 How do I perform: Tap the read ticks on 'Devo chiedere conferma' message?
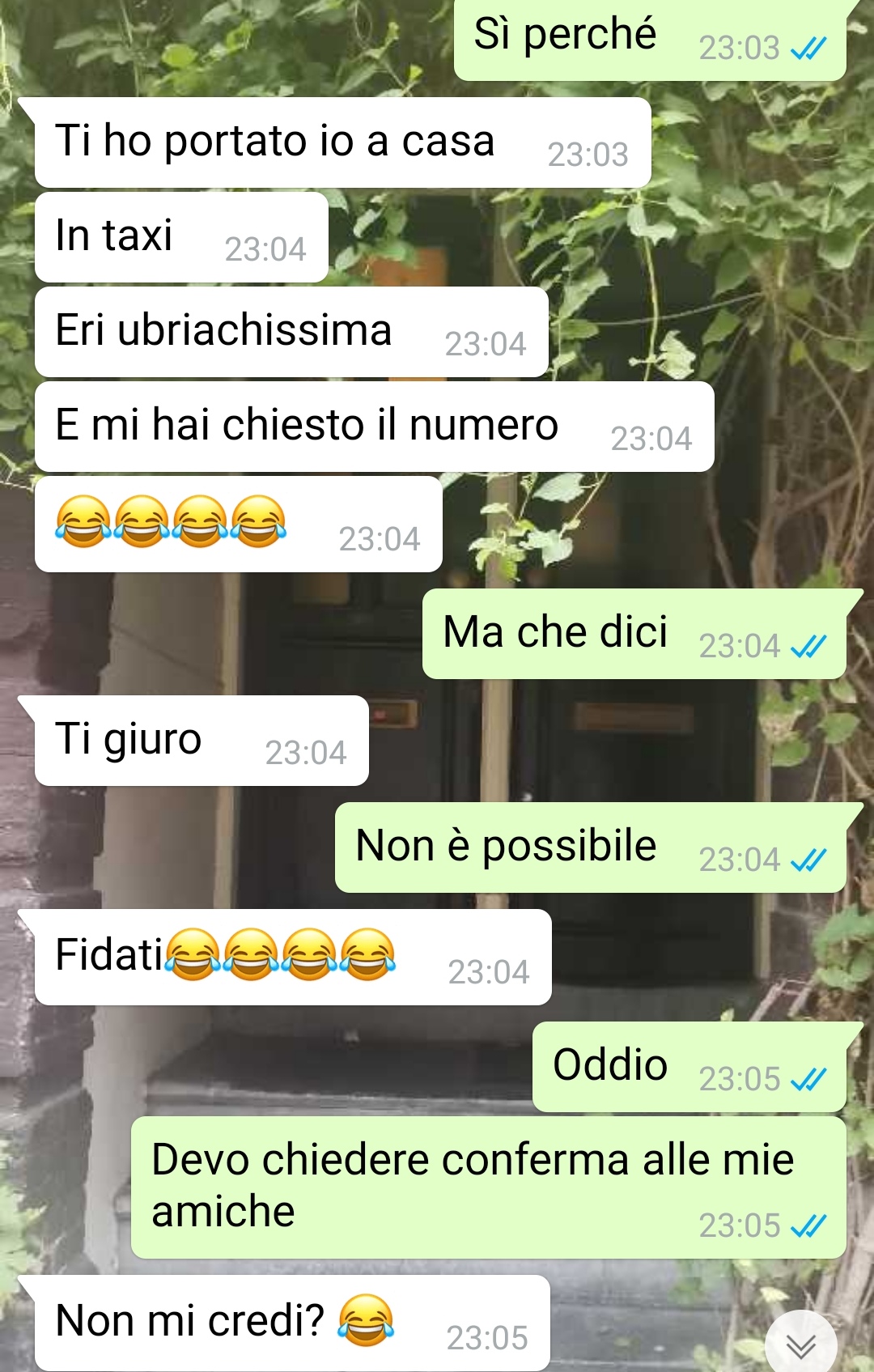click(808, 1225)
